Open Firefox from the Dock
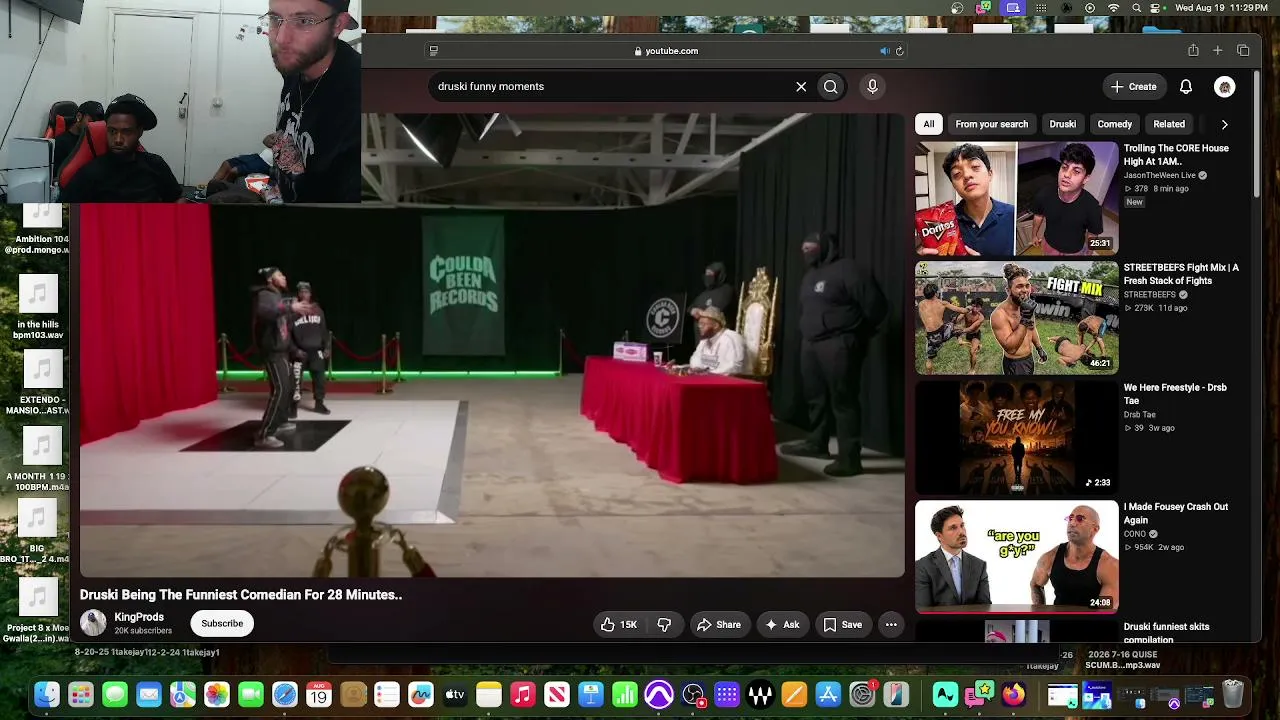Screen dimensions: 1280x720 pos(1013,694)
